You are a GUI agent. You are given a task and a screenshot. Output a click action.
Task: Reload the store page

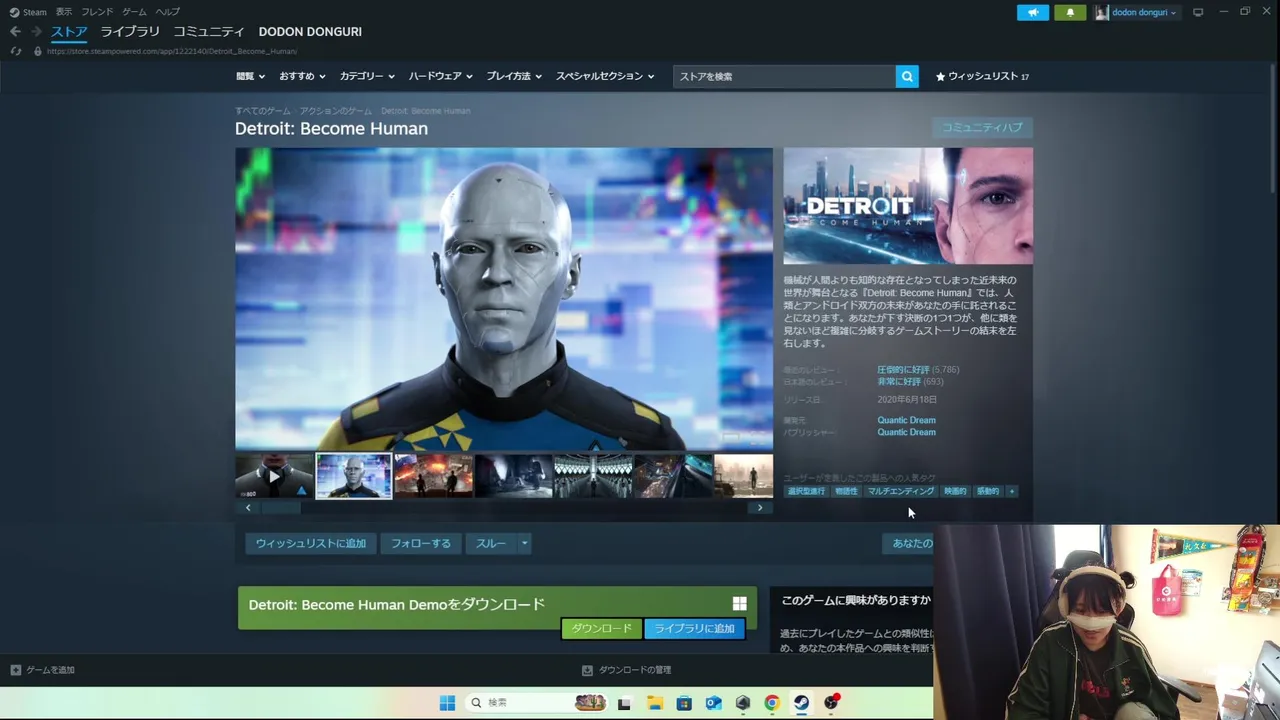click(x=16, y=51)
